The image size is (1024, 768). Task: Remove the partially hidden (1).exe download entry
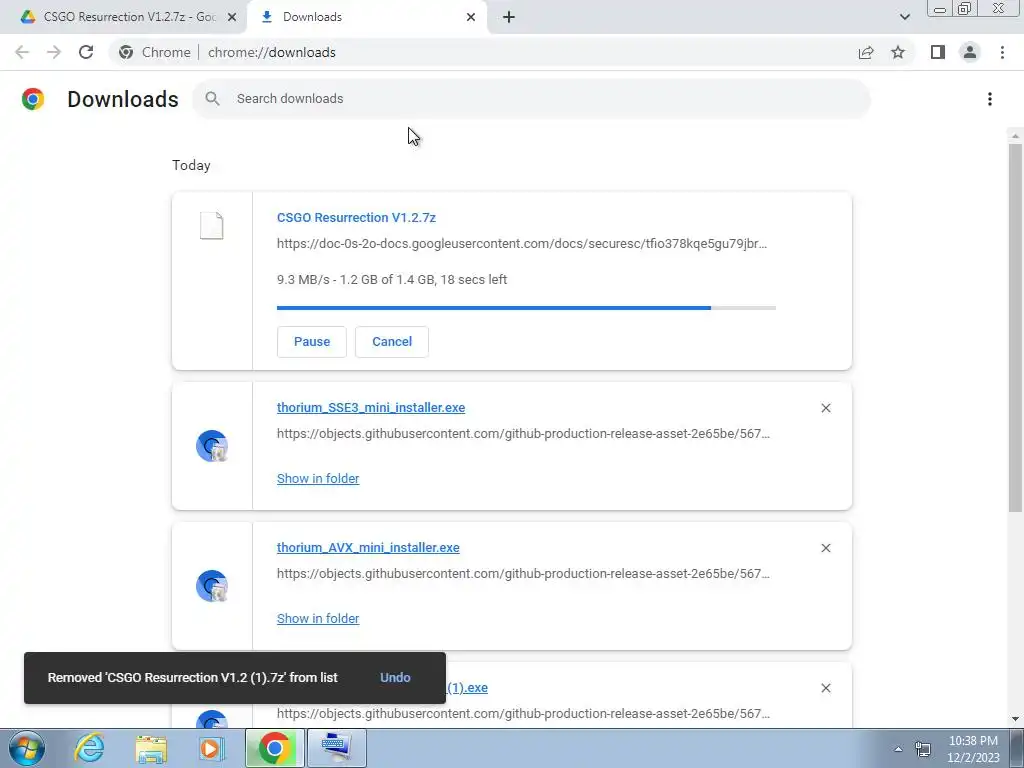[x=825, y=688]
